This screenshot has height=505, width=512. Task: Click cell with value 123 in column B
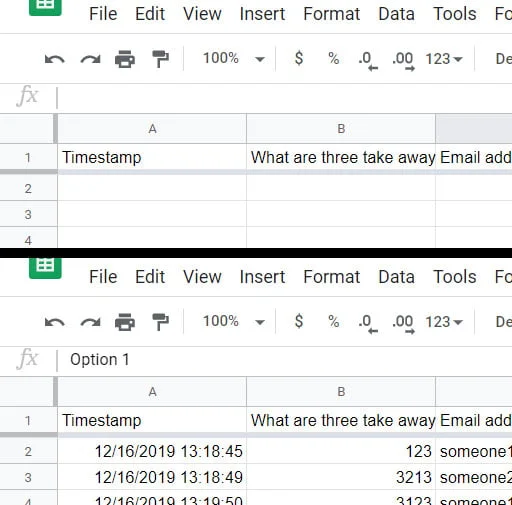pyautogui.click(x=341, y=451)
